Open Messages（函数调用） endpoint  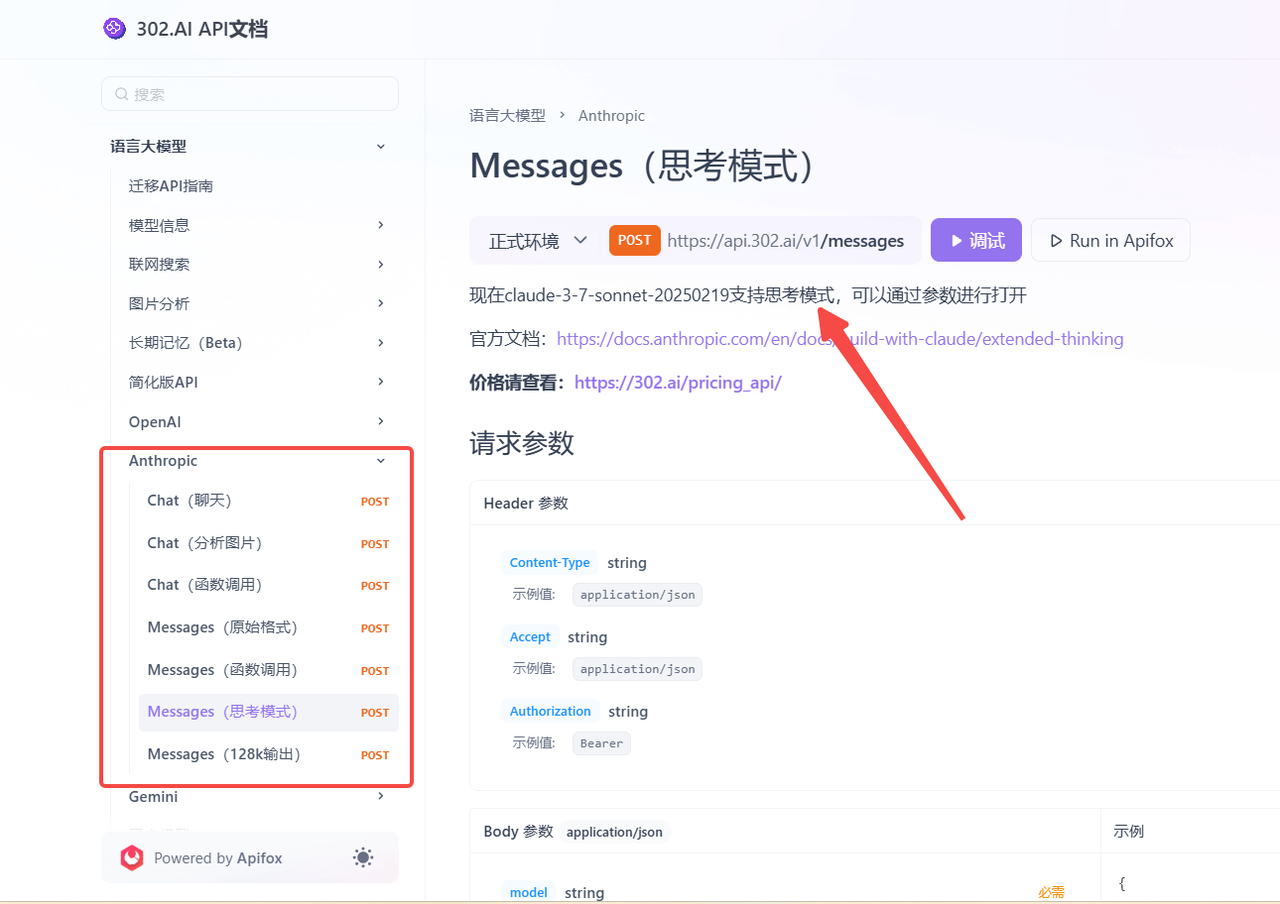tap(268, 670)
